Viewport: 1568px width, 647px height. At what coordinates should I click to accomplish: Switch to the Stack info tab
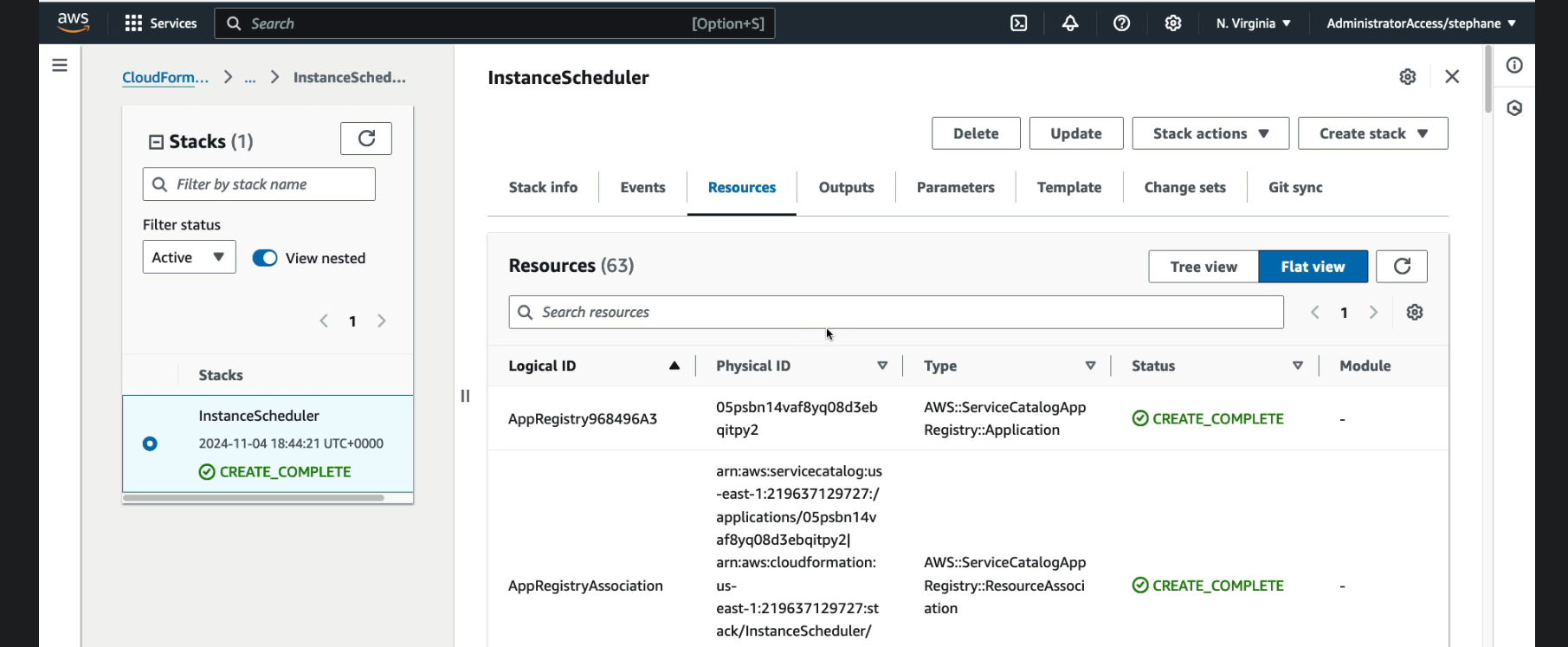543,187
